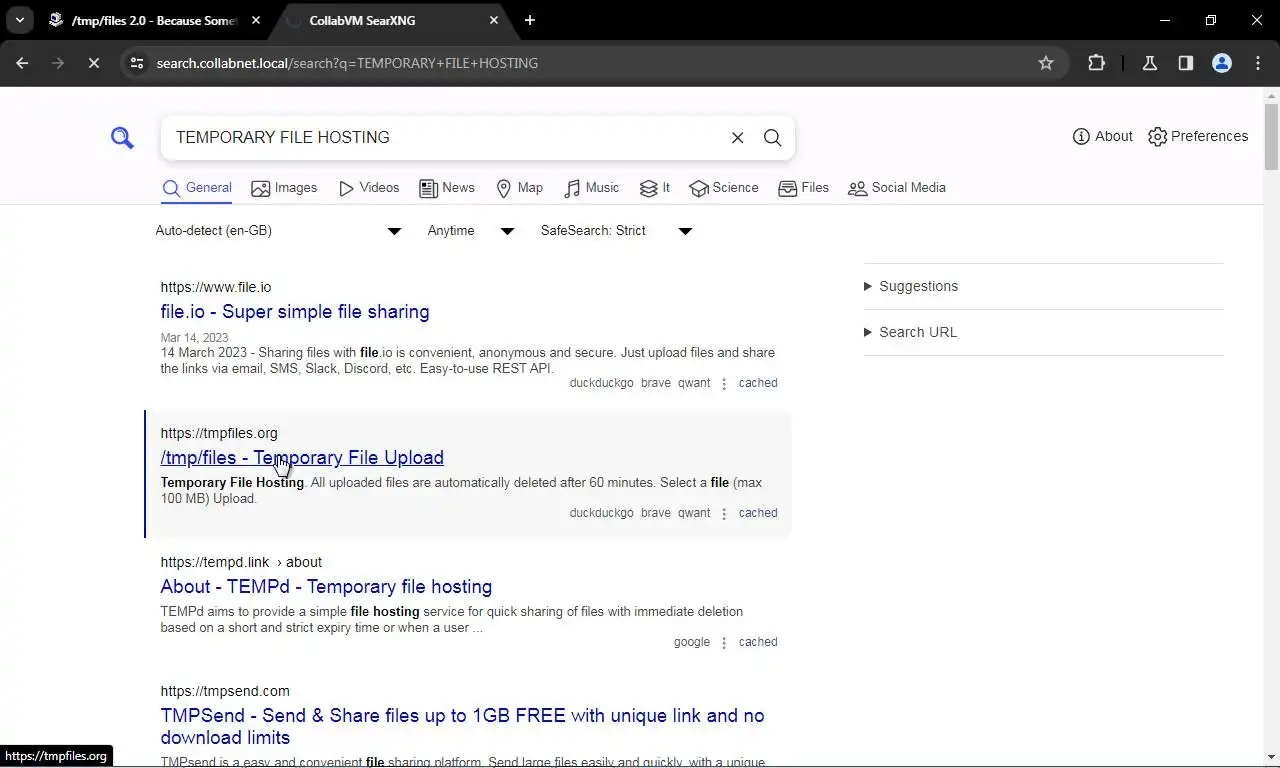Select the General search tab
This screenshot has width=1280, height=768.
197,188
